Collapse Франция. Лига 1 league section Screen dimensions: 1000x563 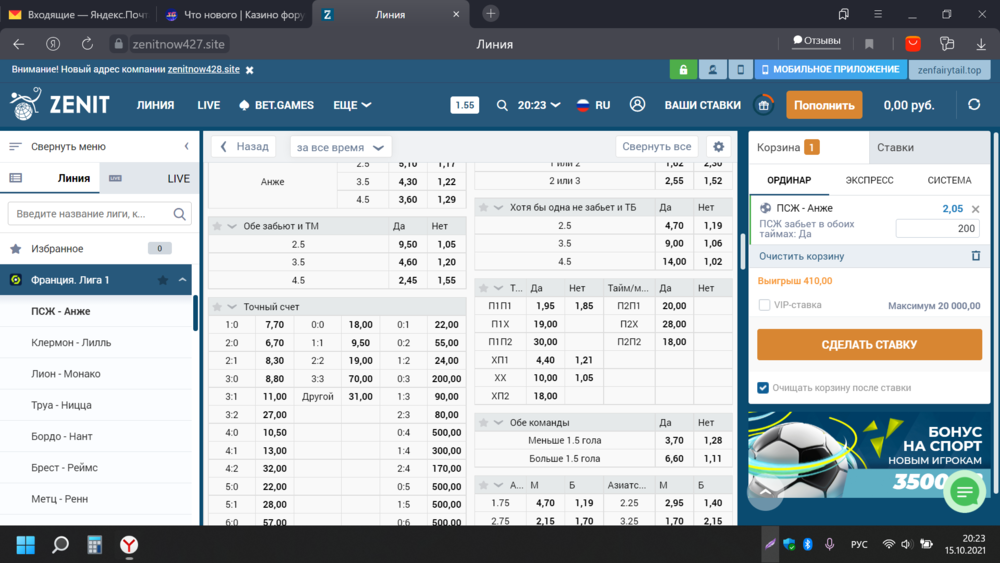[182, 280]
